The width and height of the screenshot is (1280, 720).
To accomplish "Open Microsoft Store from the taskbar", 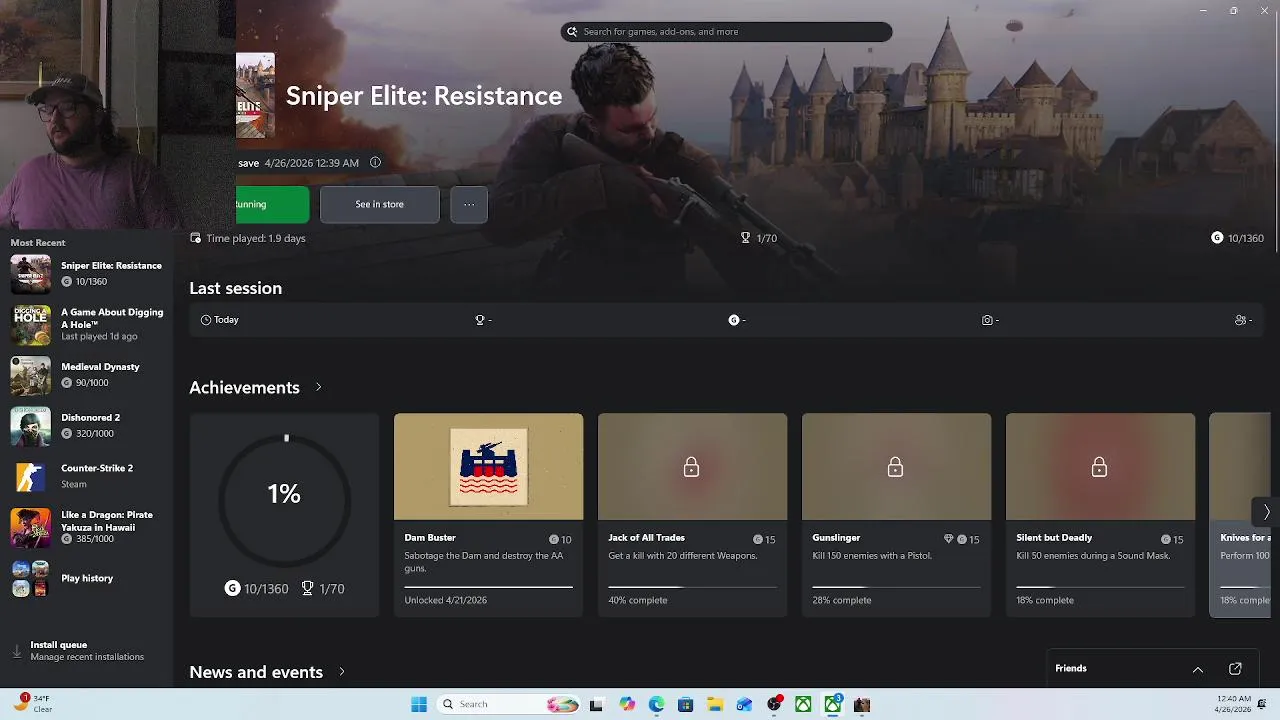I will [x=685, y=705].
